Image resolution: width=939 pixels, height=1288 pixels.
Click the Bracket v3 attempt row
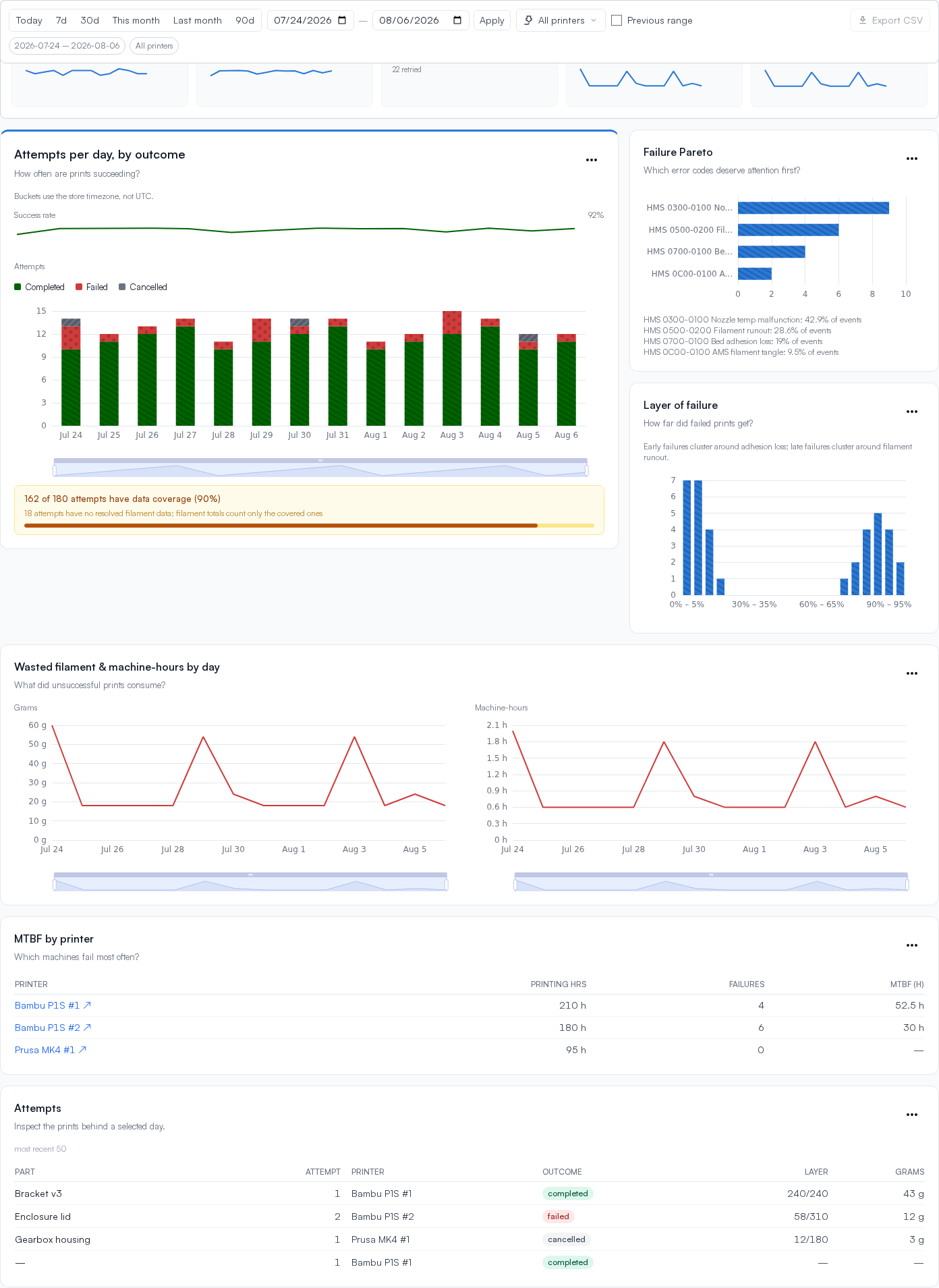coord(469,1194)
